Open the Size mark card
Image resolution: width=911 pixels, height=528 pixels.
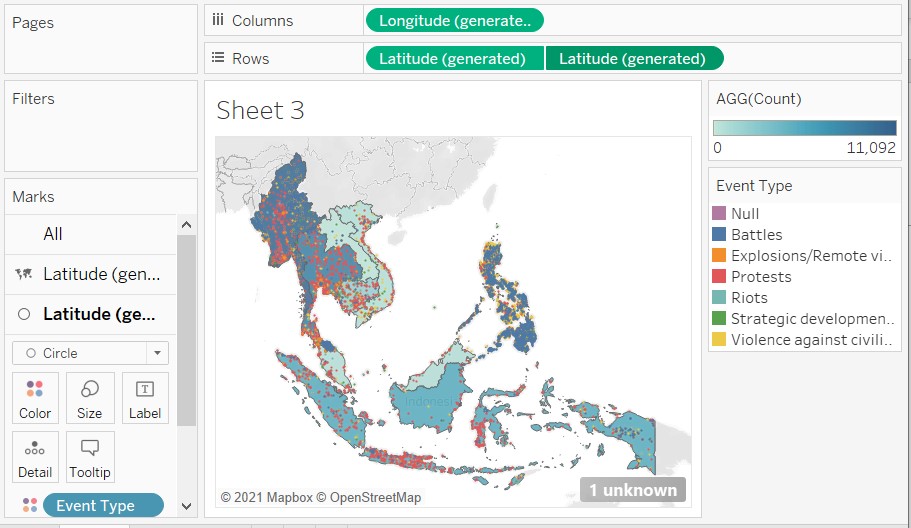click(89, 398)
